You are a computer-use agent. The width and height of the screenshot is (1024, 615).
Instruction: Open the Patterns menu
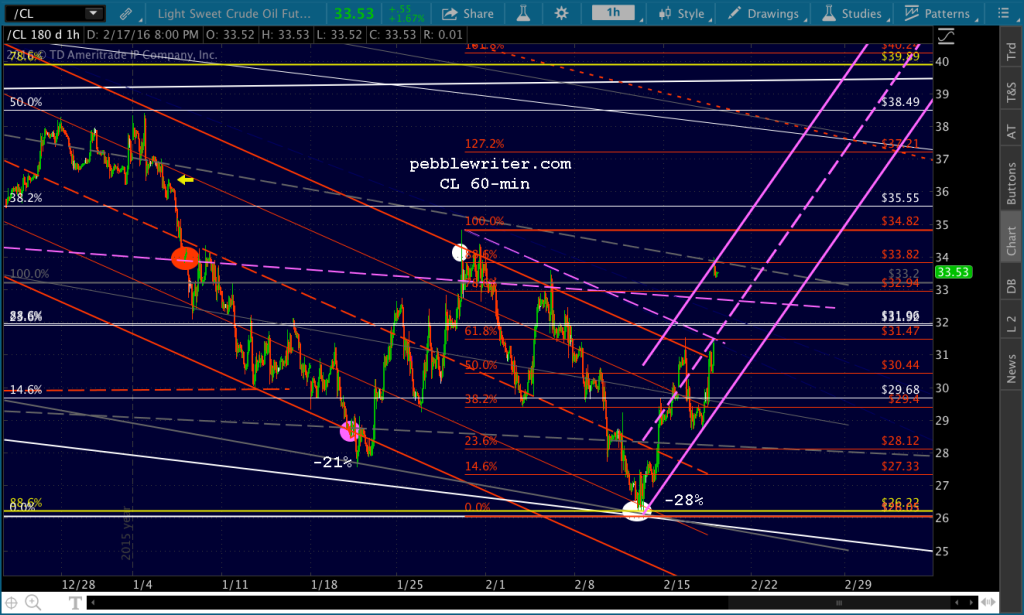(937, 13)
